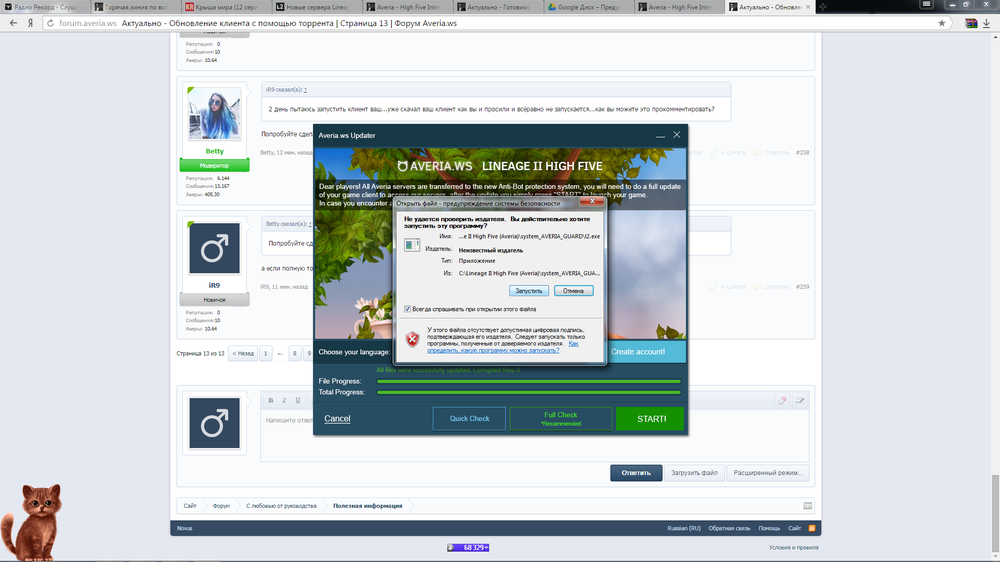Click the red shield warning icon
The height and width of the screenshot is (562, 1000).
pos(412,340)
